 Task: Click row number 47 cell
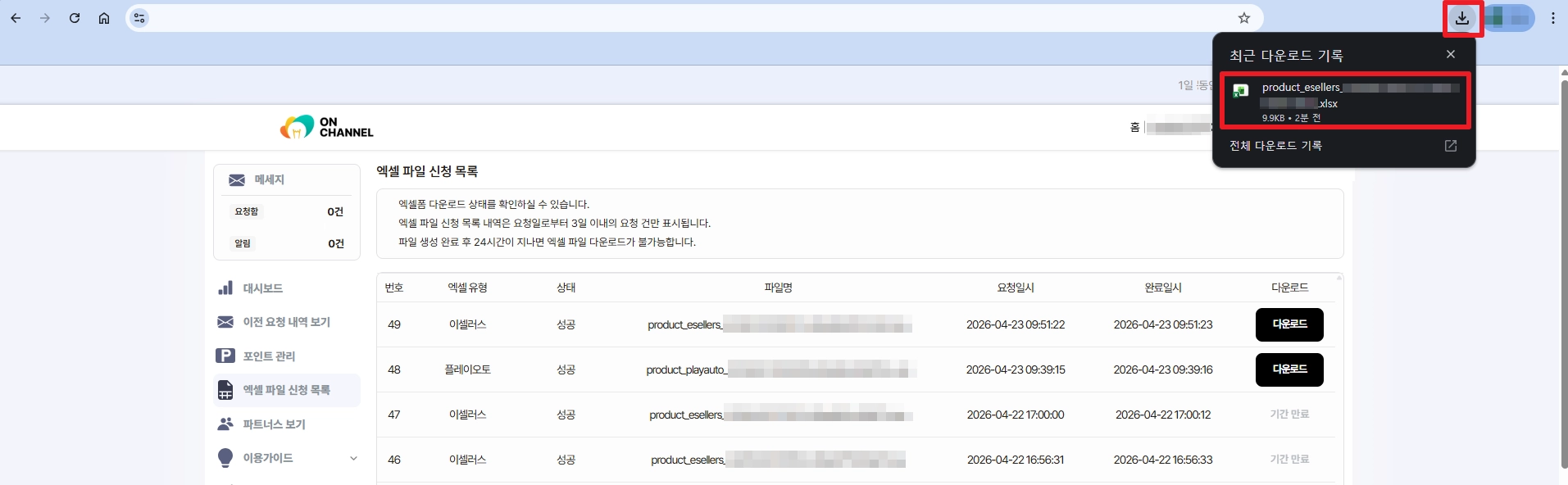[394, 415]
